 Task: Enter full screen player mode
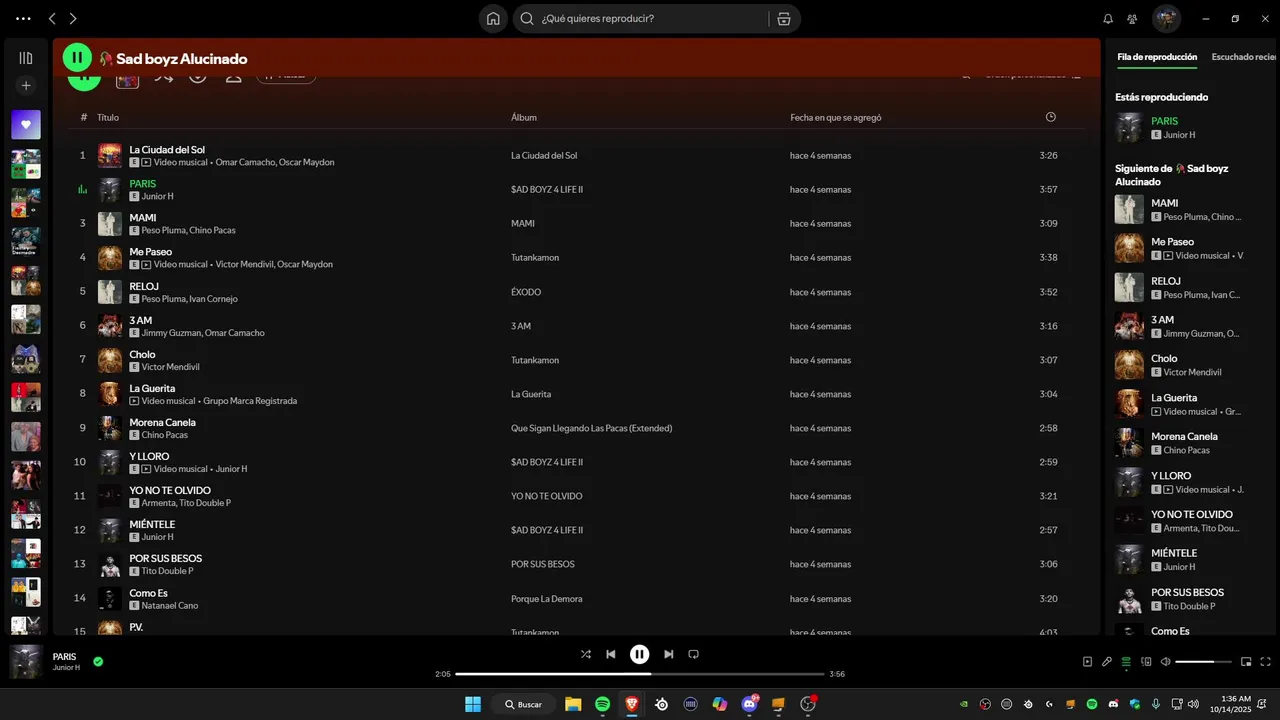(x=1266, y=661)
